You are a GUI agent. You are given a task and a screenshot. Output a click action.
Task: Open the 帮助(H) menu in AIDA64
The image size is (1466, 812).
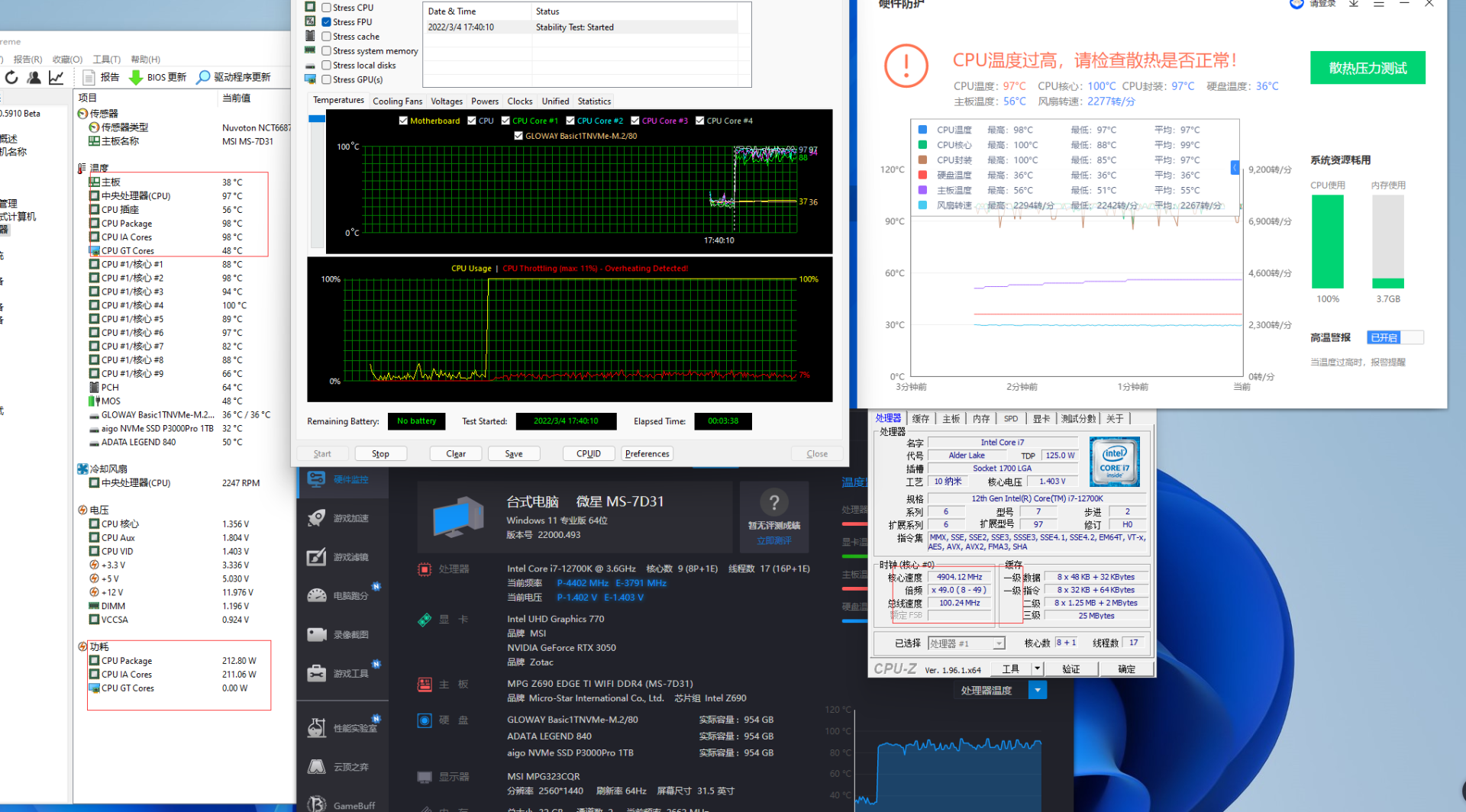(145, 60)
